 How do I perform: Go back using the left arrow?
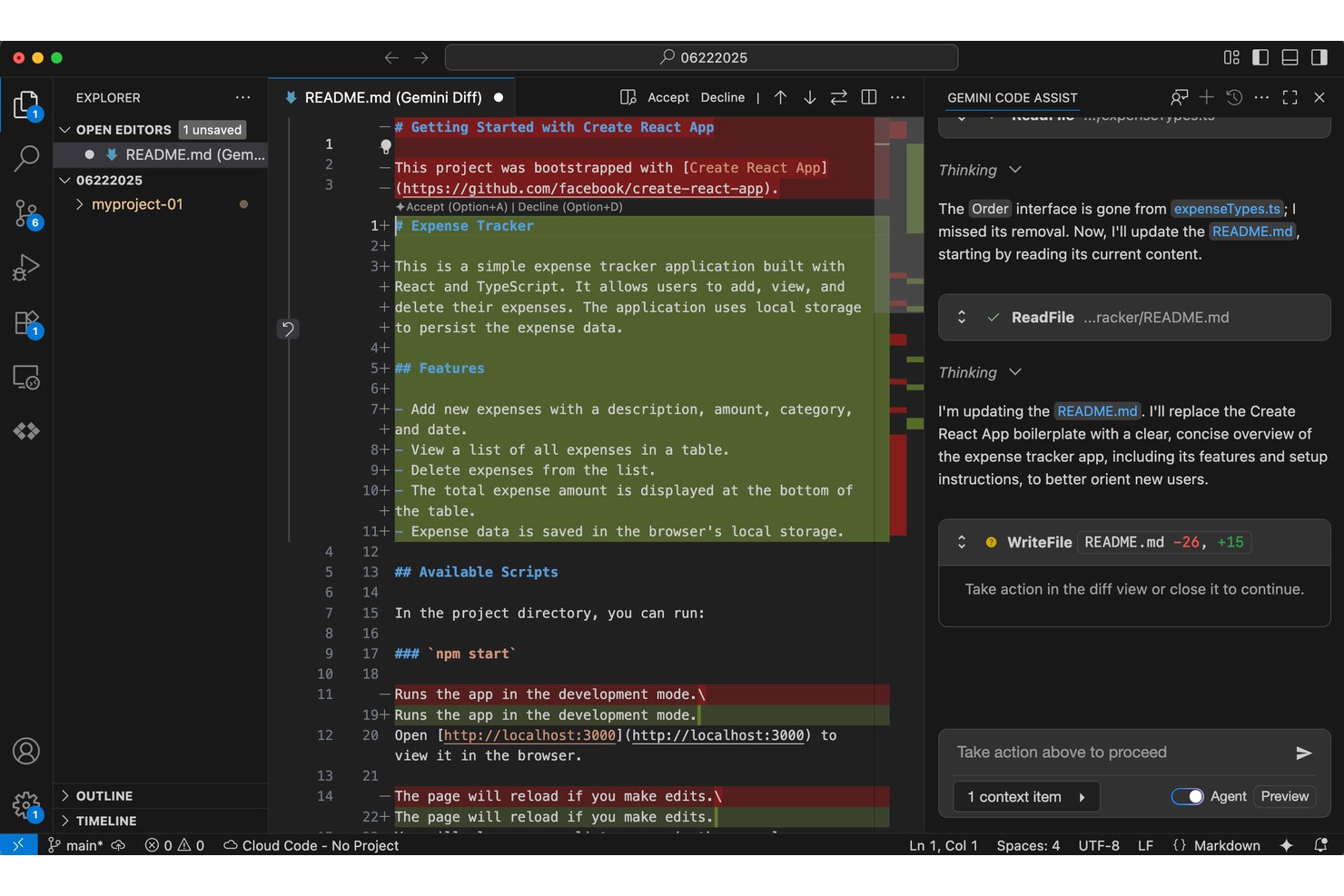pos(391,57)
